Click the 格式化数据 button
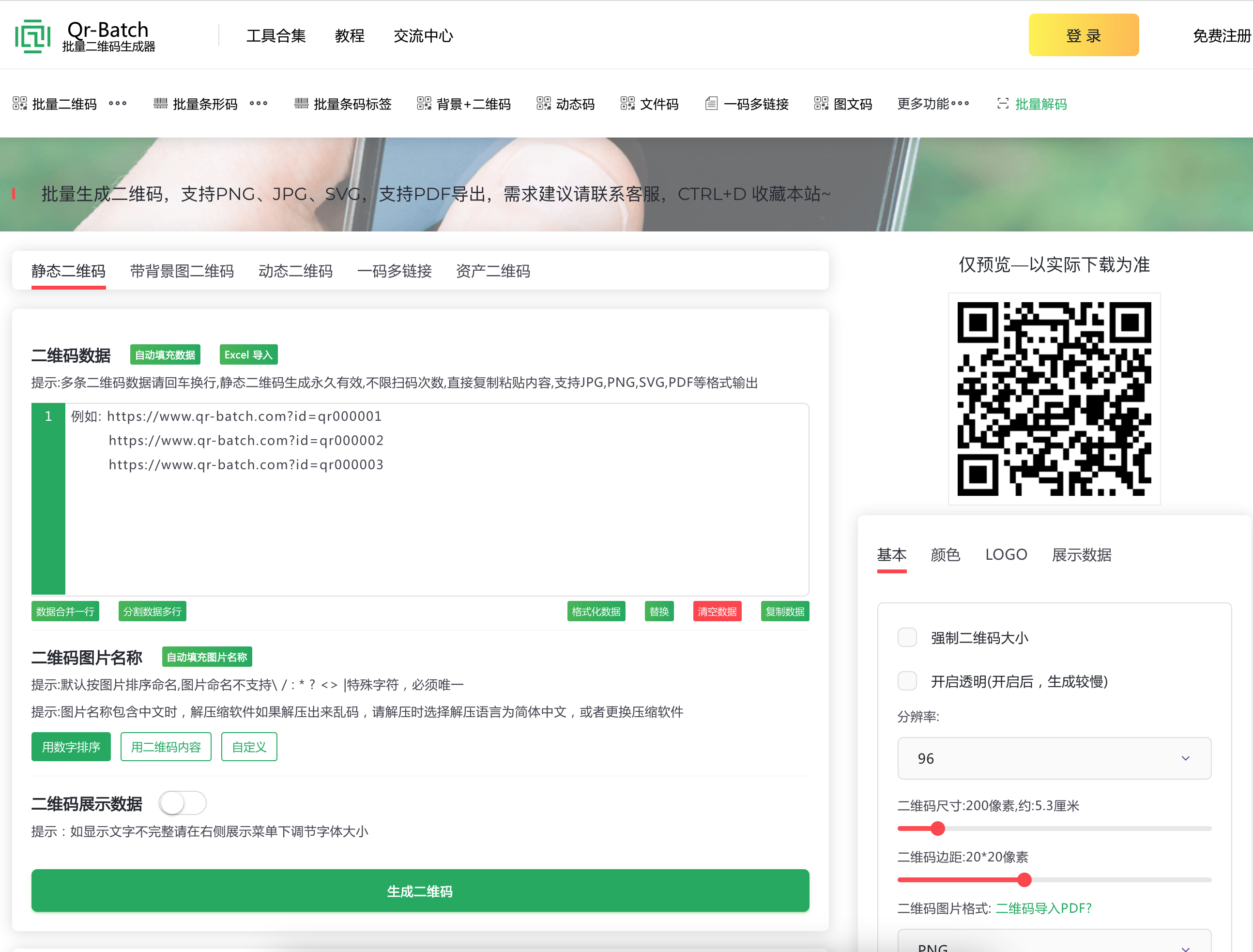This screenshot has width=1253, height=952. coord(596,612)
